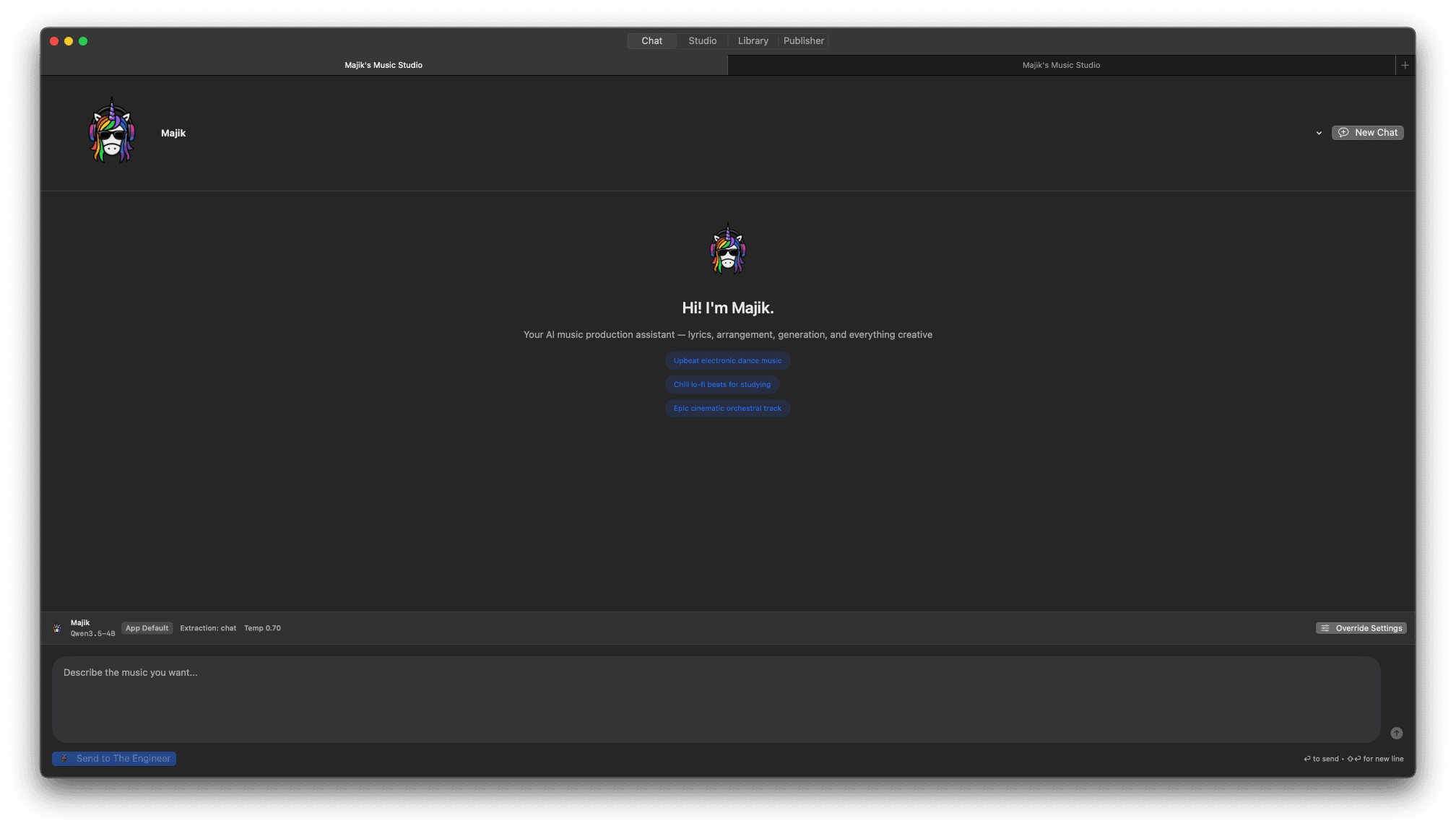Select the first Majik's Music Studio window tab
Image resolution: width=1456 pixels, height=831 pixels.
(x=383, y=65)
